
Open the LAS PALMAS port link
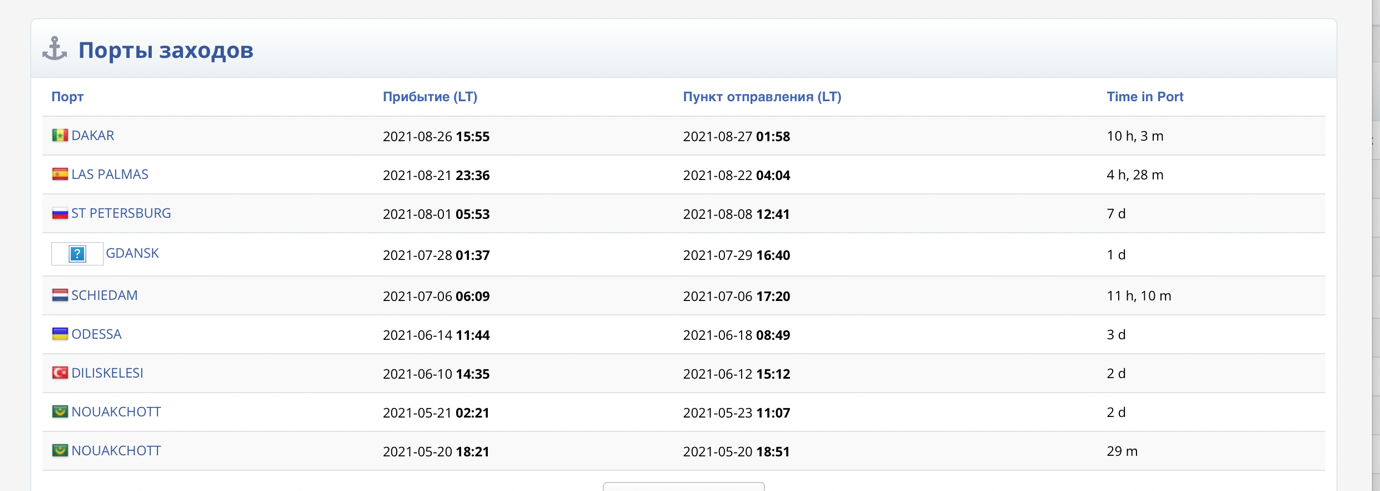point(109,174)
